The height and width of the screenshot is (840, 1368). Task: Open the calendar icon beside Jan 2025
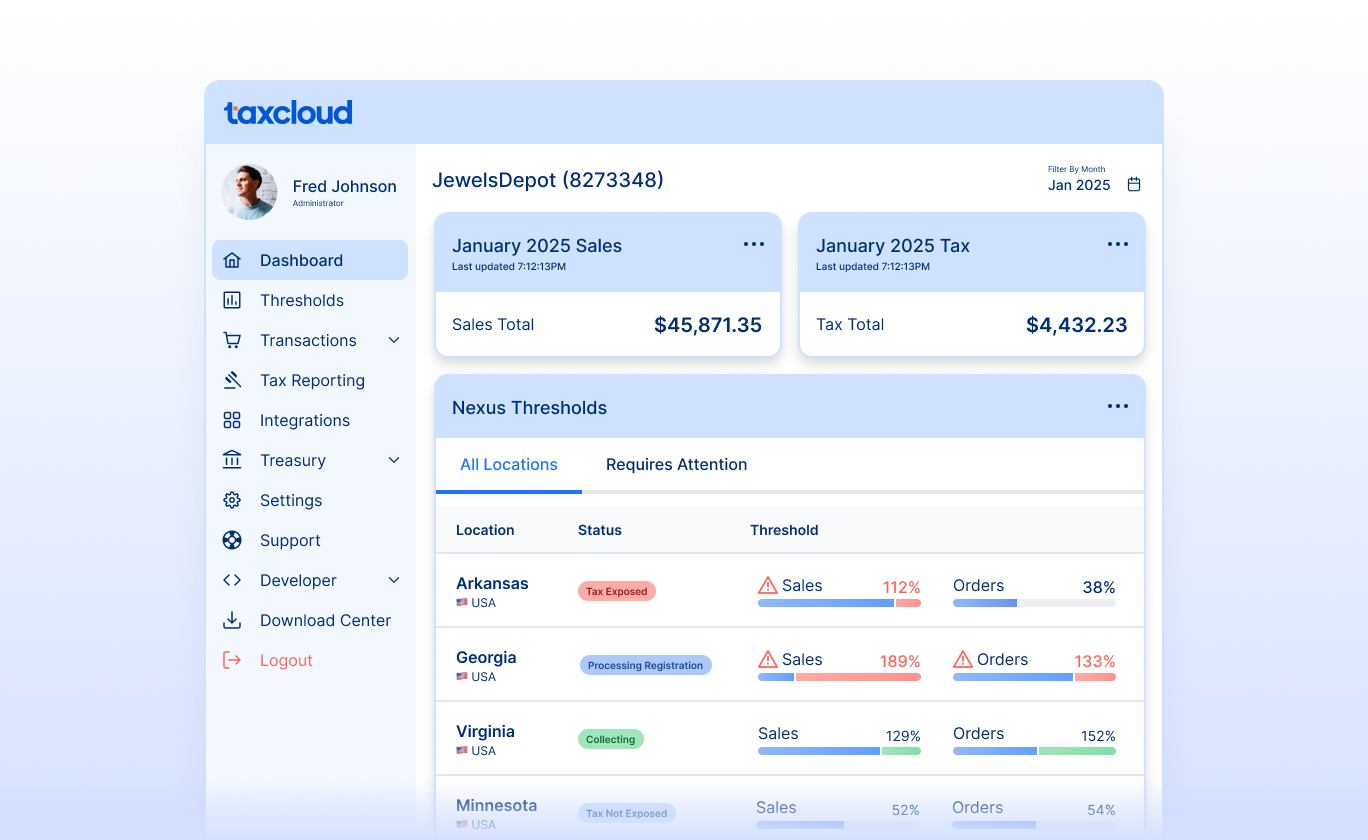(x=1134, y=185)
